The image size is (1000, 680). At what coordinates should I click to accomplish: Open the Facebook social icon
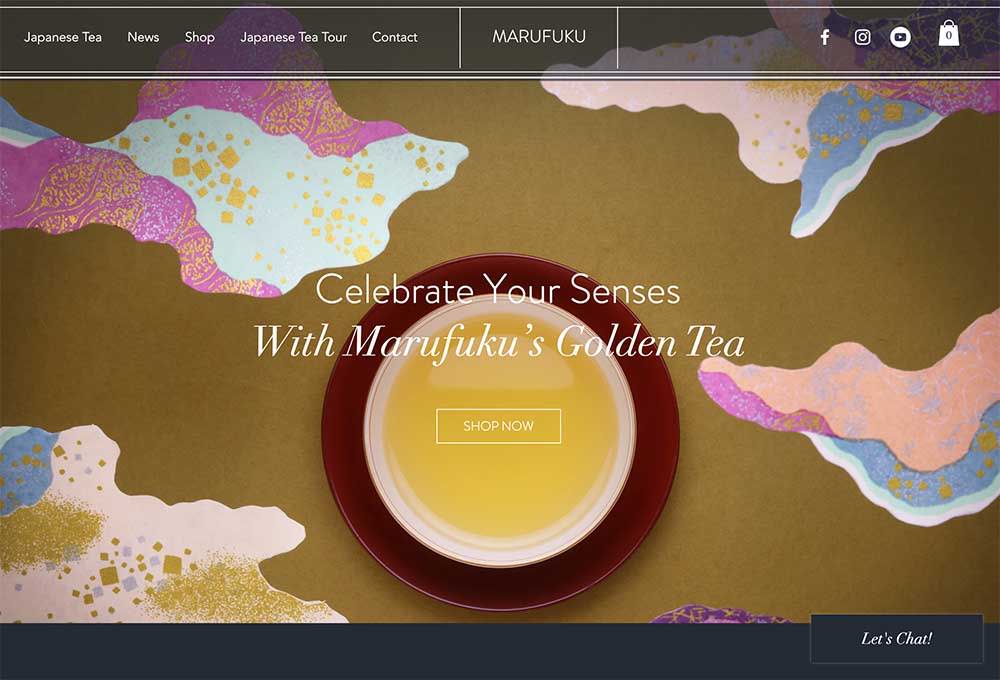point(825,37)
